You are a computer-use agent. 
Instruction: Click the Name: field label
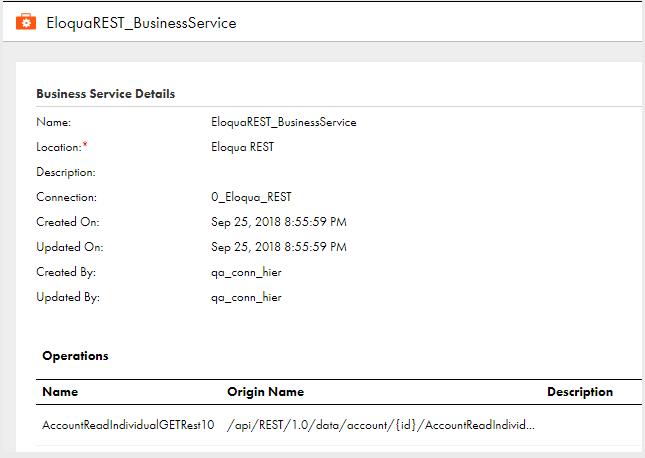click(x=53, y=122)
